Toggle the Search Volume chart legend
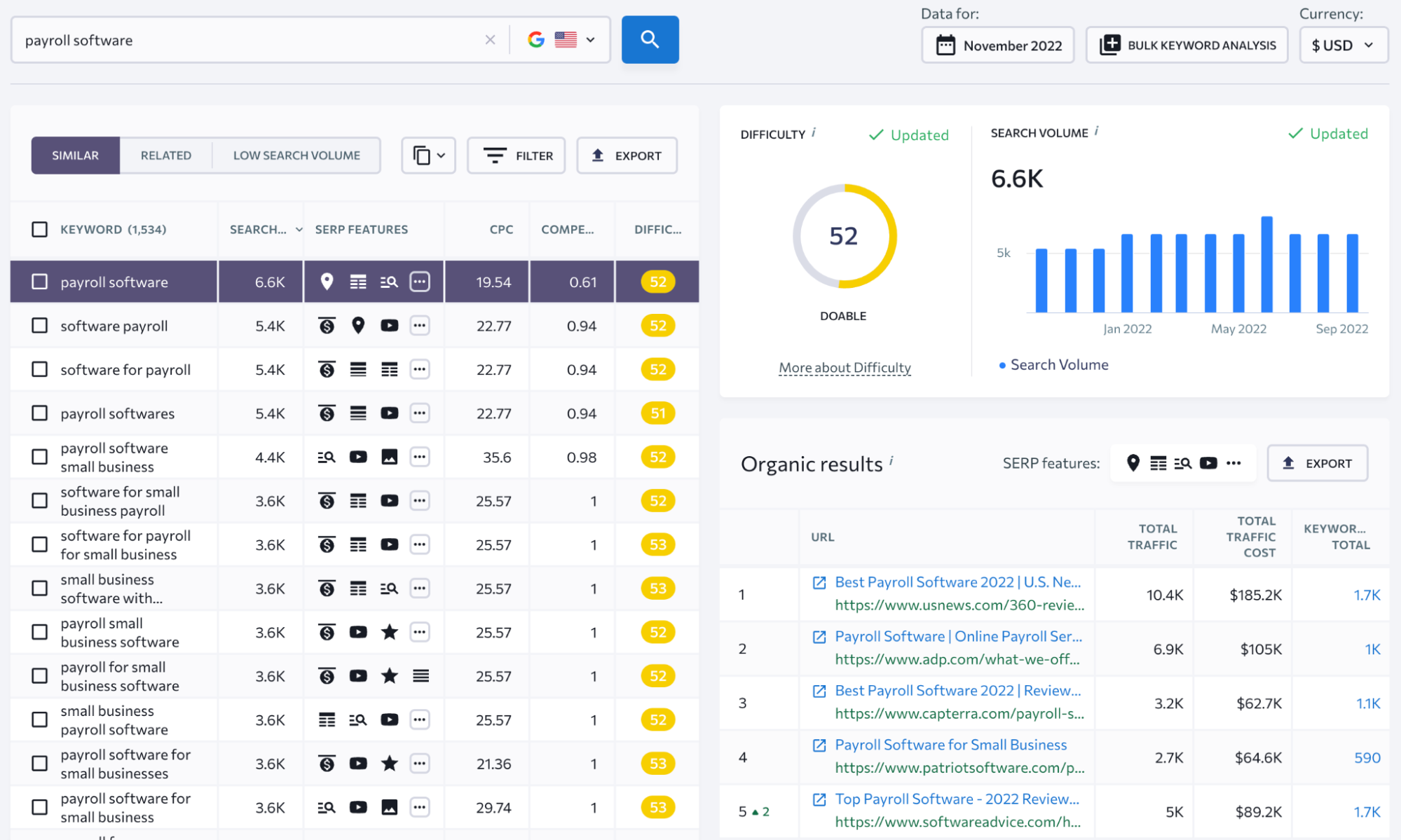Screen dimensions: 1401x840 [x=1053, y=365]
